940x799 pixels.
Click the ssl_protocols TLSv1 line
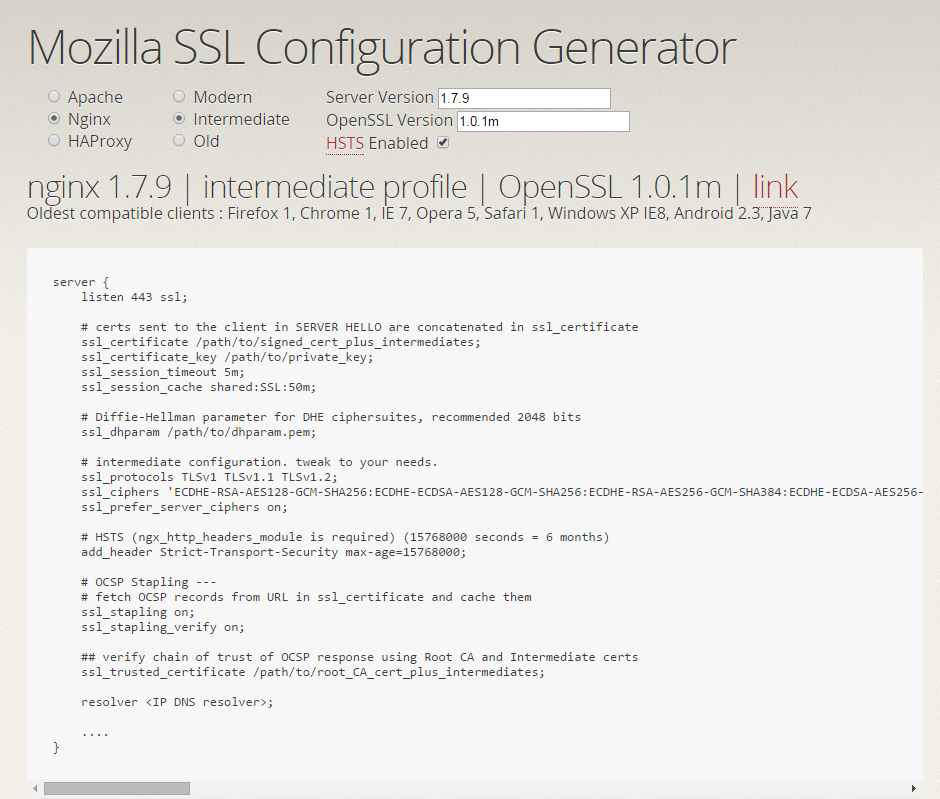click(x=209, y=477)
